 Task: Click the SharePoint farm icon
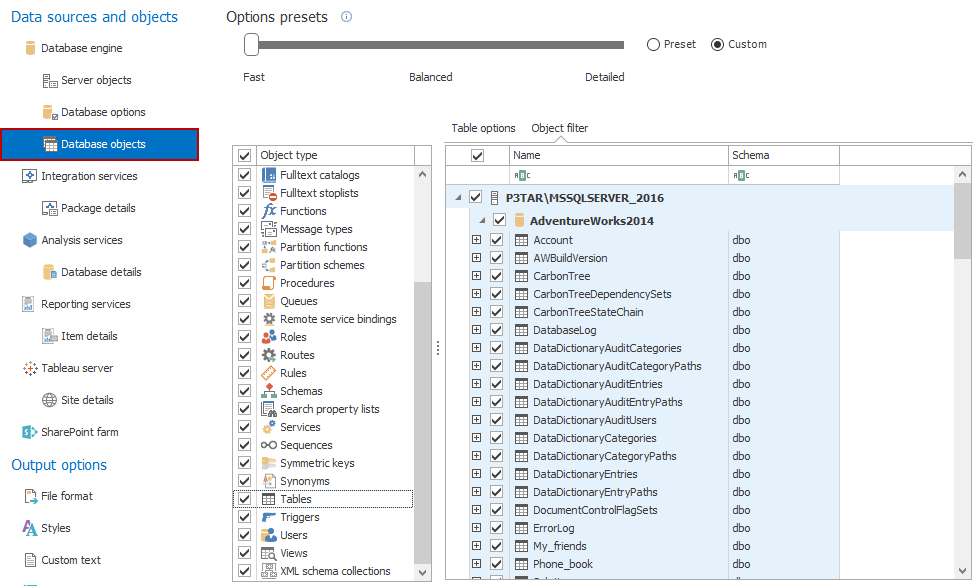pyautogui.click(x=30, y=432)
